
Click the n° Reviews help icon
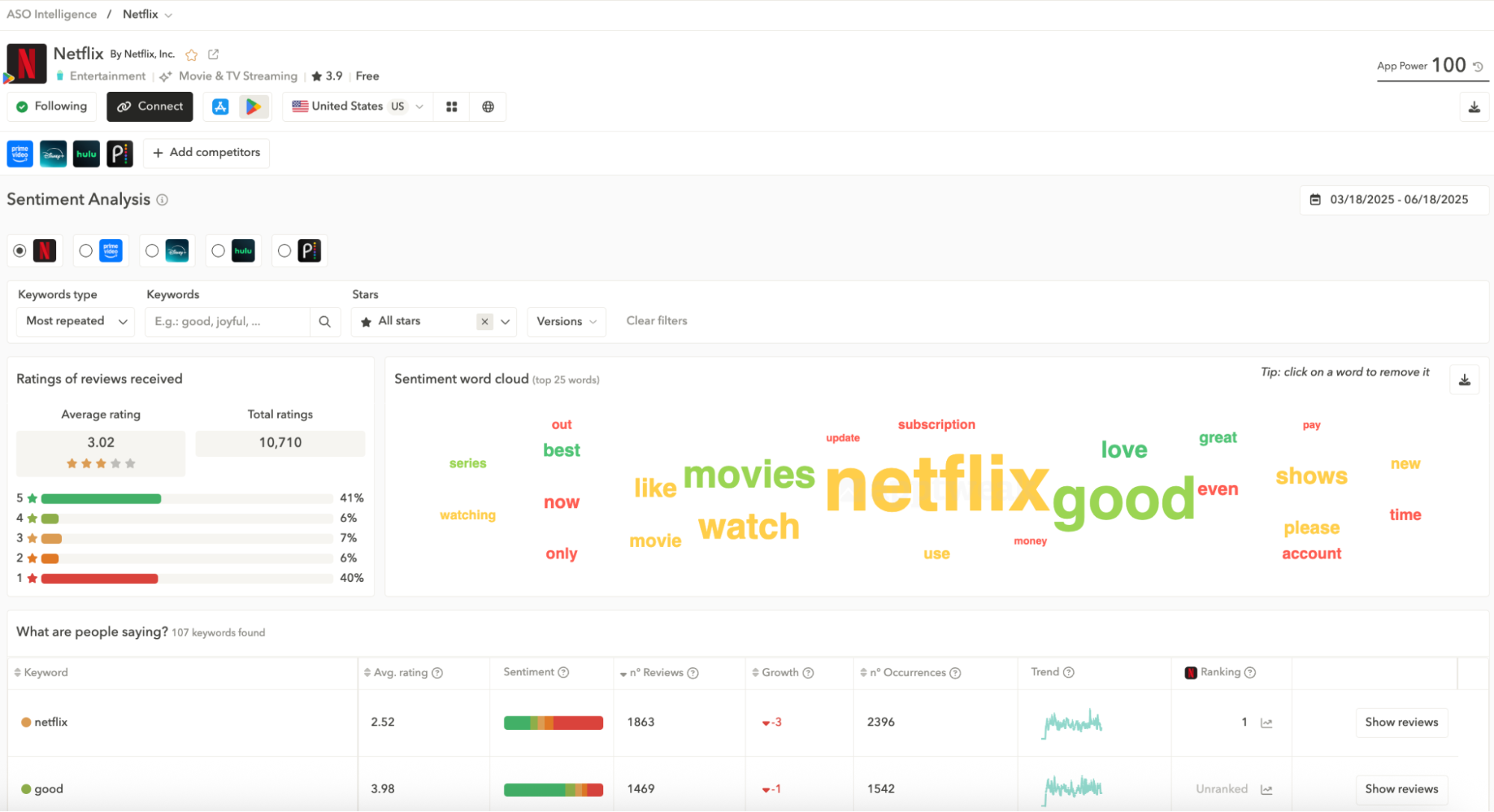693,673
